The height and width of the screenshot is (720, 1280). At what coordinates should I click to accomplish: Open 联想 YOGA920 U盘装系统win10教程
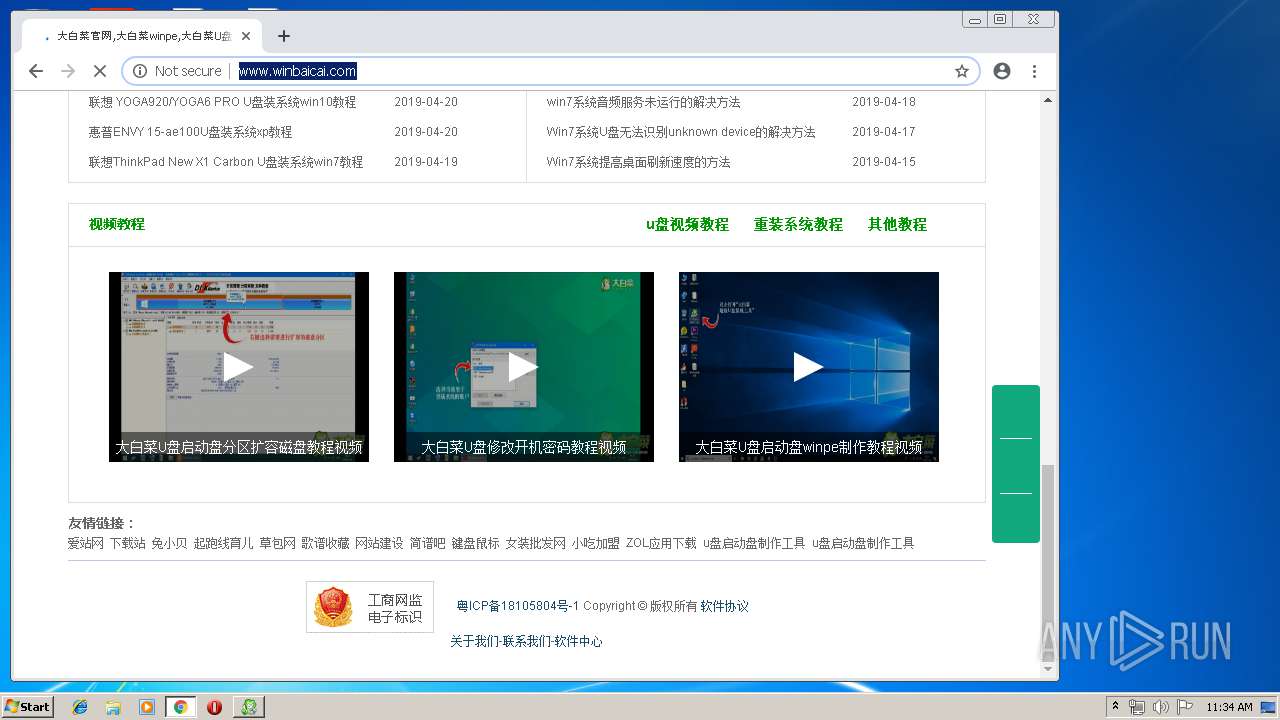tap(222, 102)
